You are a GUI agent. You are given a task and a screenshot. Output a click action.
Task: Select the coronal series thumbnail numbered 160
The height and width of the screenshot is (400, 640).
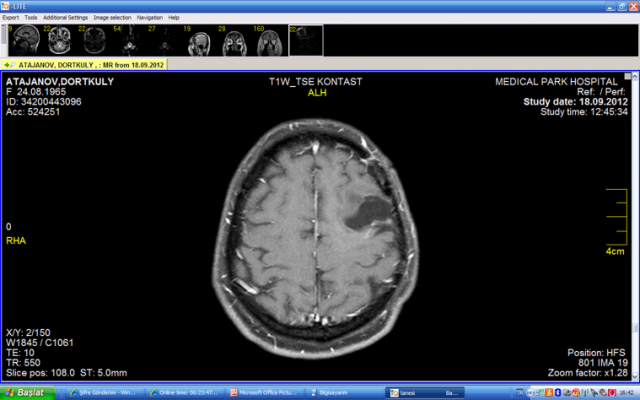point(270,40)
